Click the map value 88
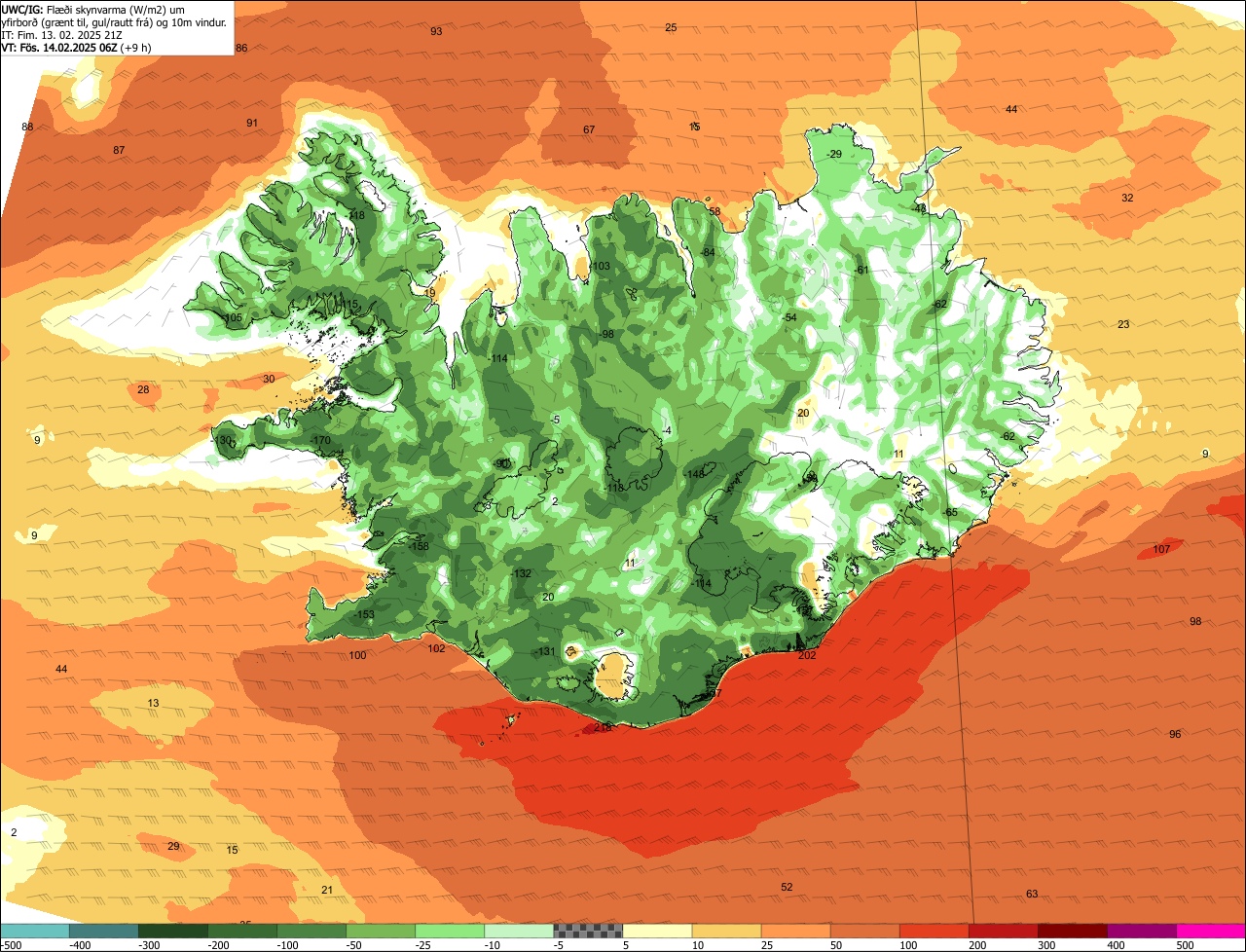 (x=27, y=128)
